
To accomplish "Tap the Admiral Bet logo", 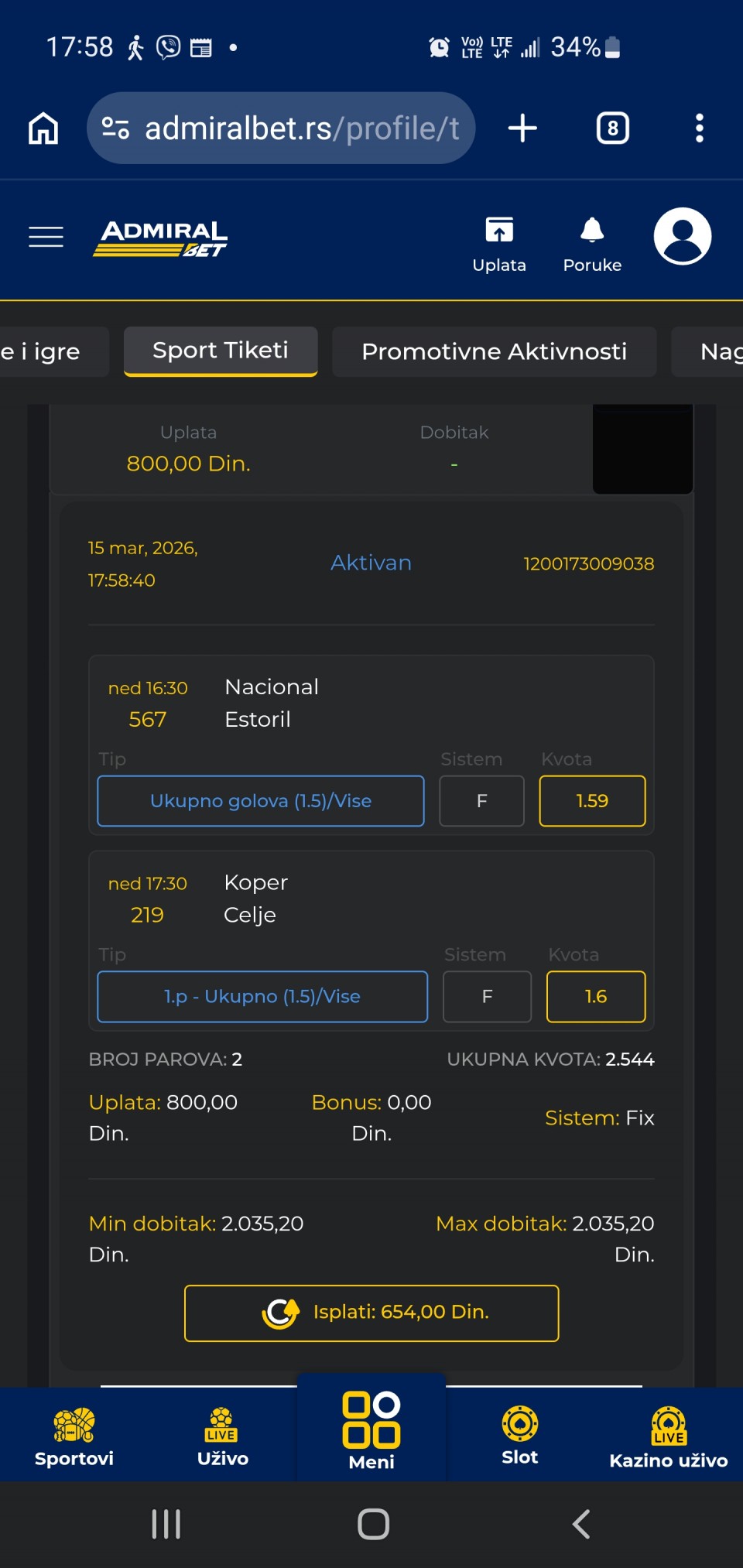I will click(x=160, y=238).
